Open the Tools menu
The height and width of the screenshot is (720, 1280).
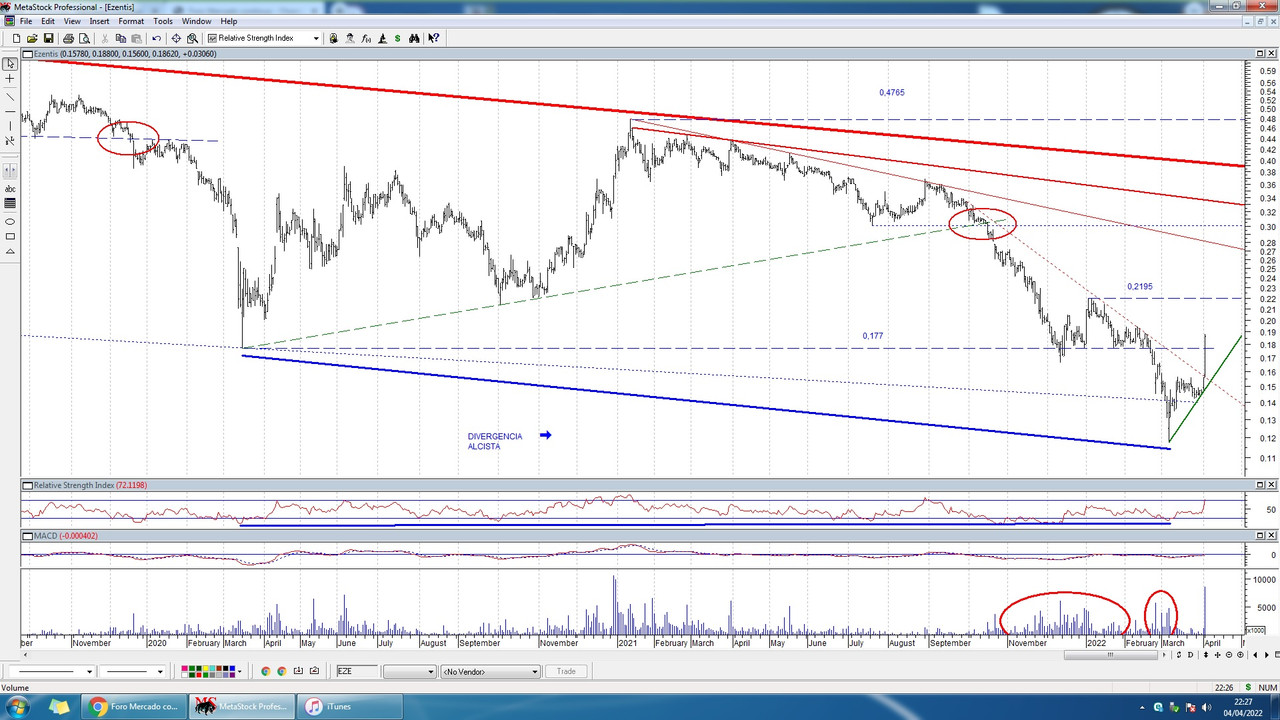(163, 21)
